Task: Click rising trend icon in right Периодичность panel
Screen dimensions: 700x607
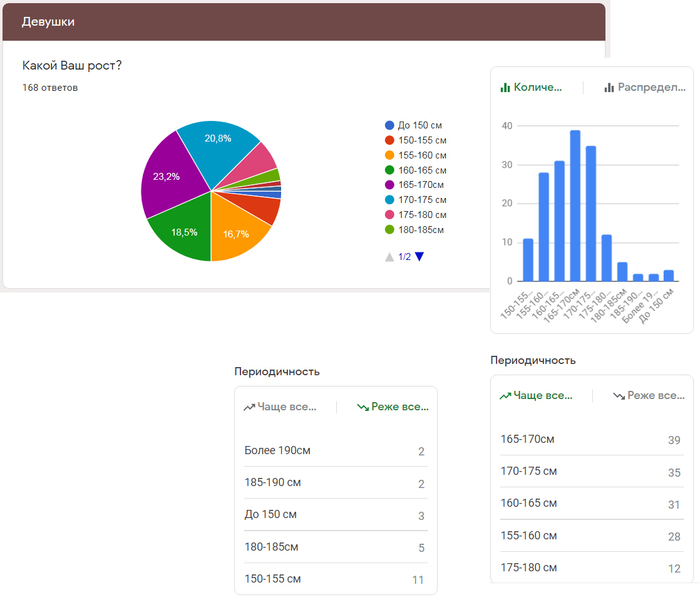Action: (505, 396)
